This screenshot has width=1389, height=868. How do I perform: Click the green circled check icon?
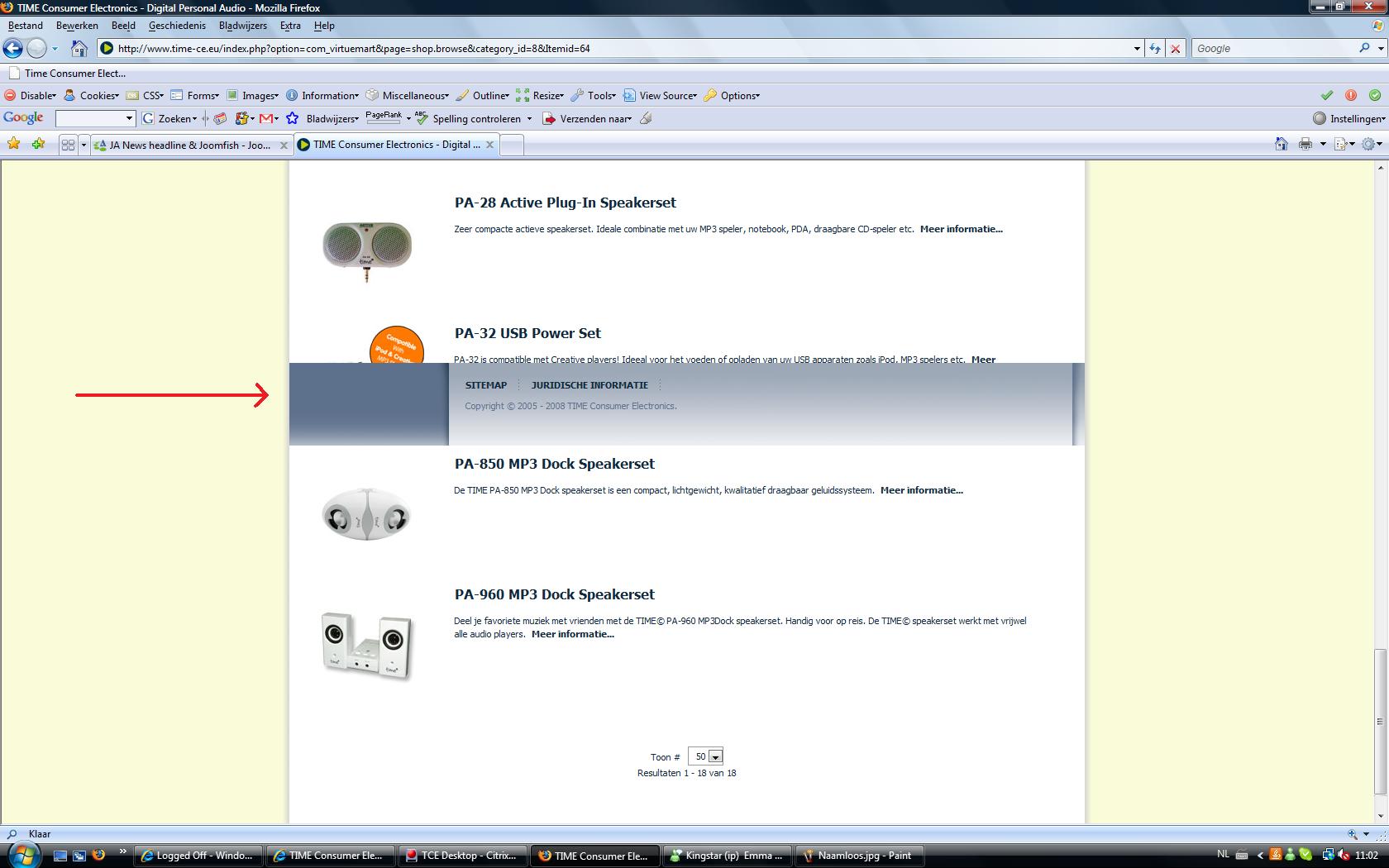pyautogui.click(x=1375, y=95)
